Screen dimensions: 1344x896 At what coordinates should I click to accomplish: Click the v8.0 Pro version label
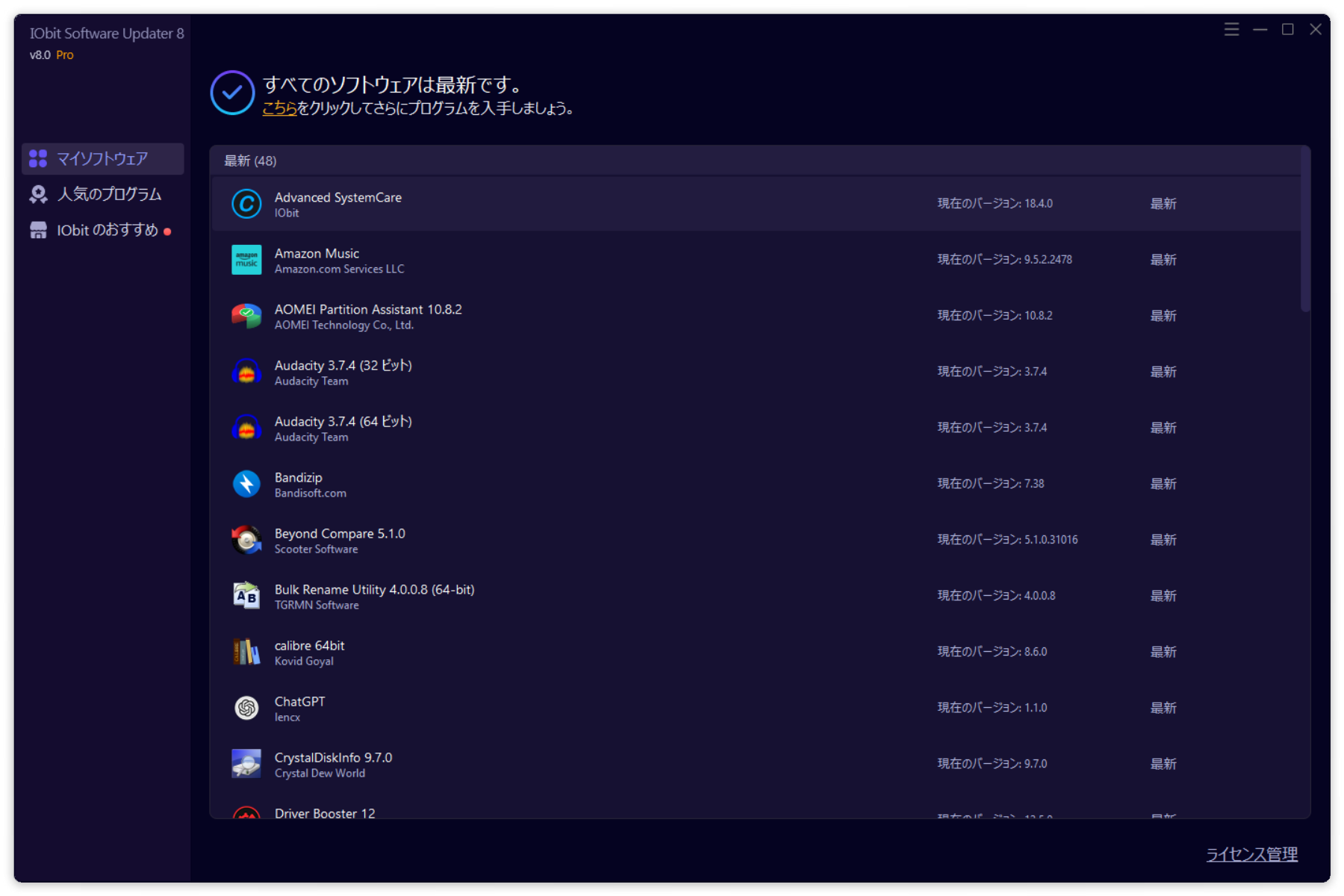(x=52, y=55)
